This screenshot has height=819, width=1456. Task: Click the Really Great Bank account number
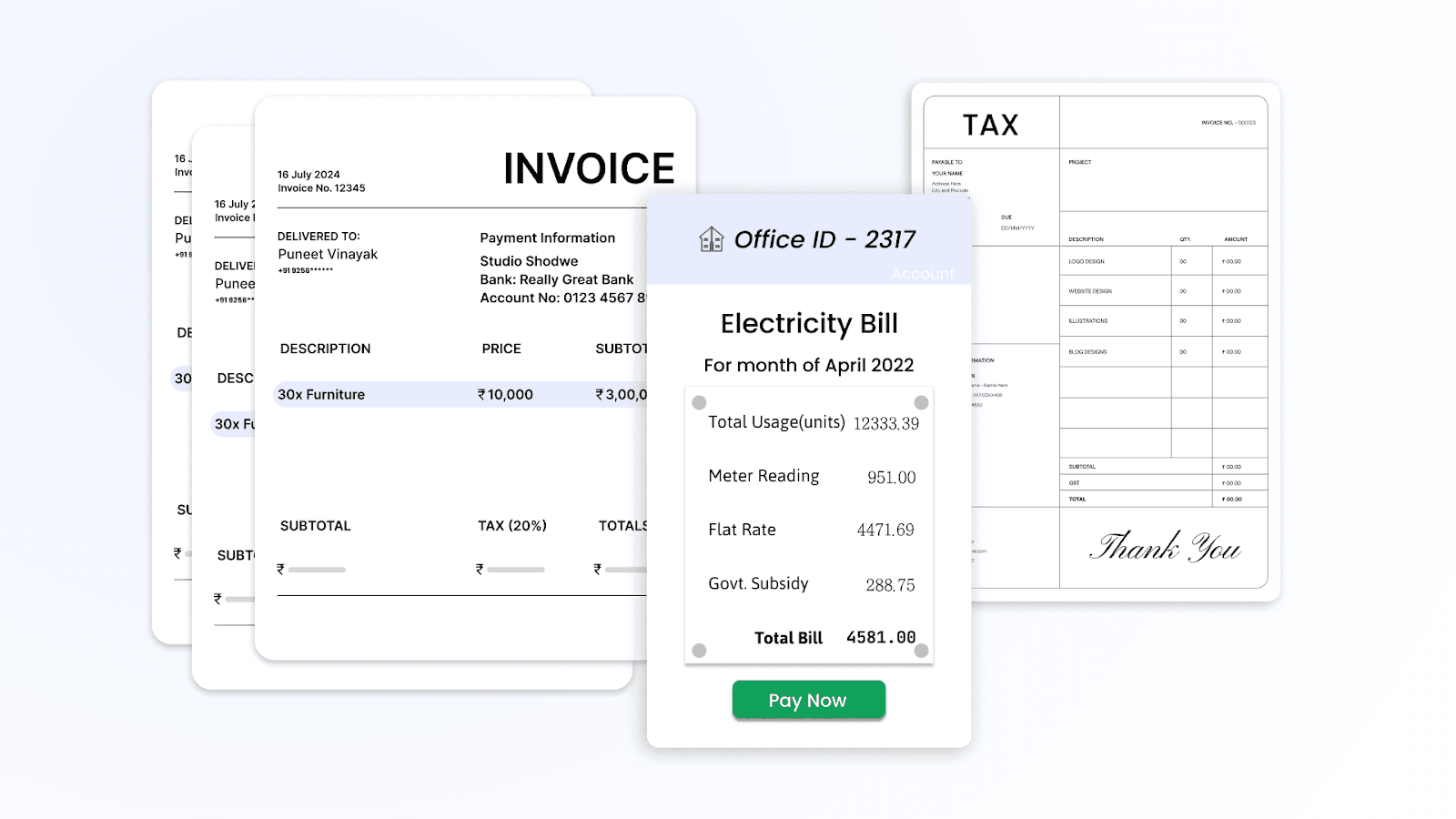pos(552,298)
